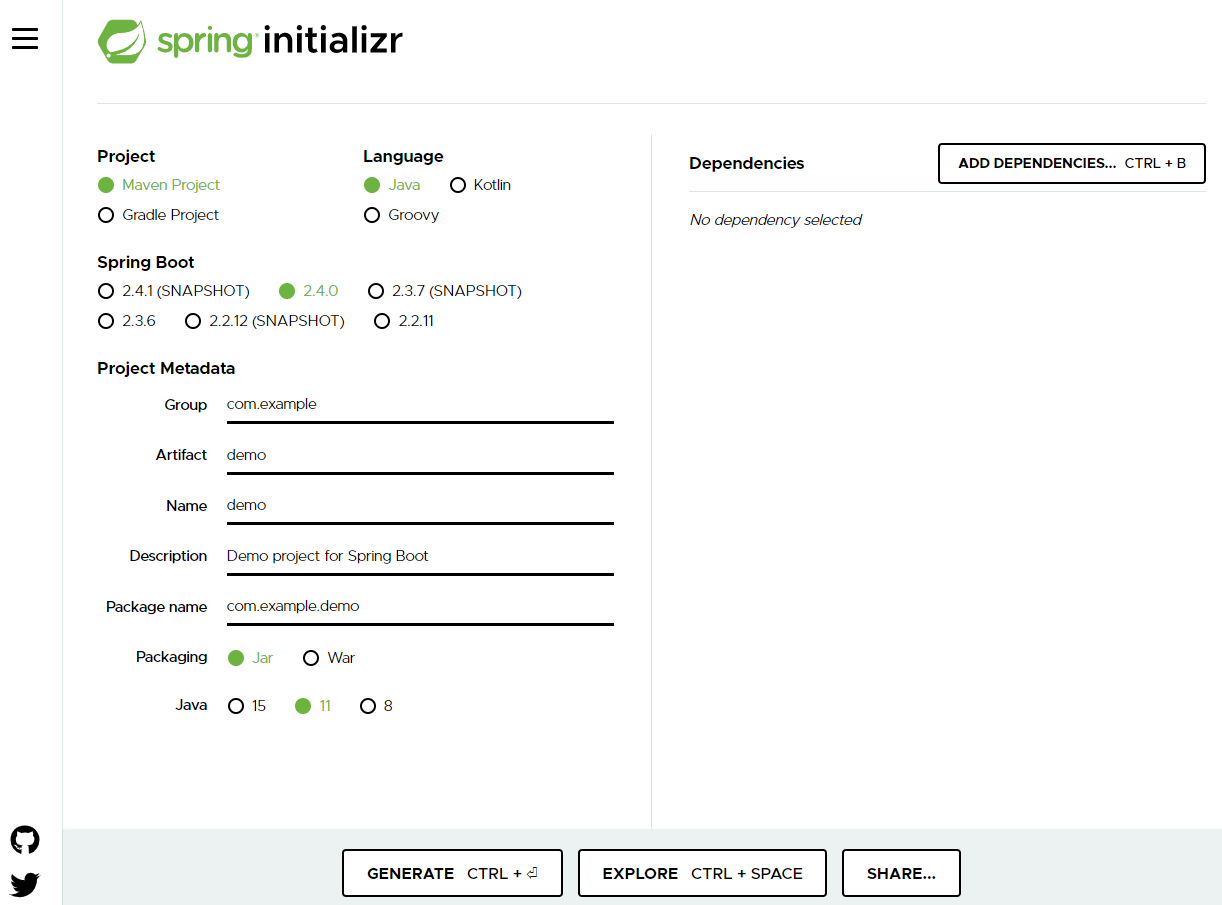Click the 'No dependency selected' text

pyautogui.click(x=775, y=220)
